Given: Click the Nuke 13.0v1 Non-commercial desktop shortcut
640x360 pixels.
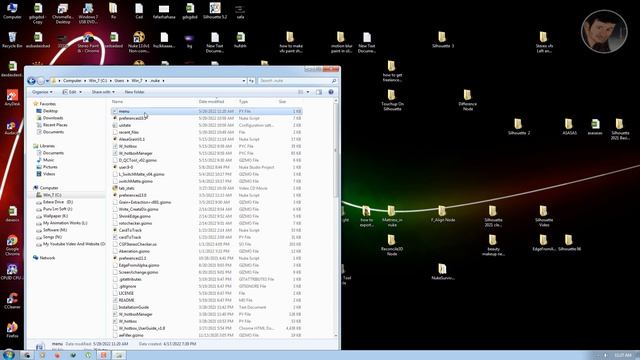Looking at the screenshot, I should point(139,42).
